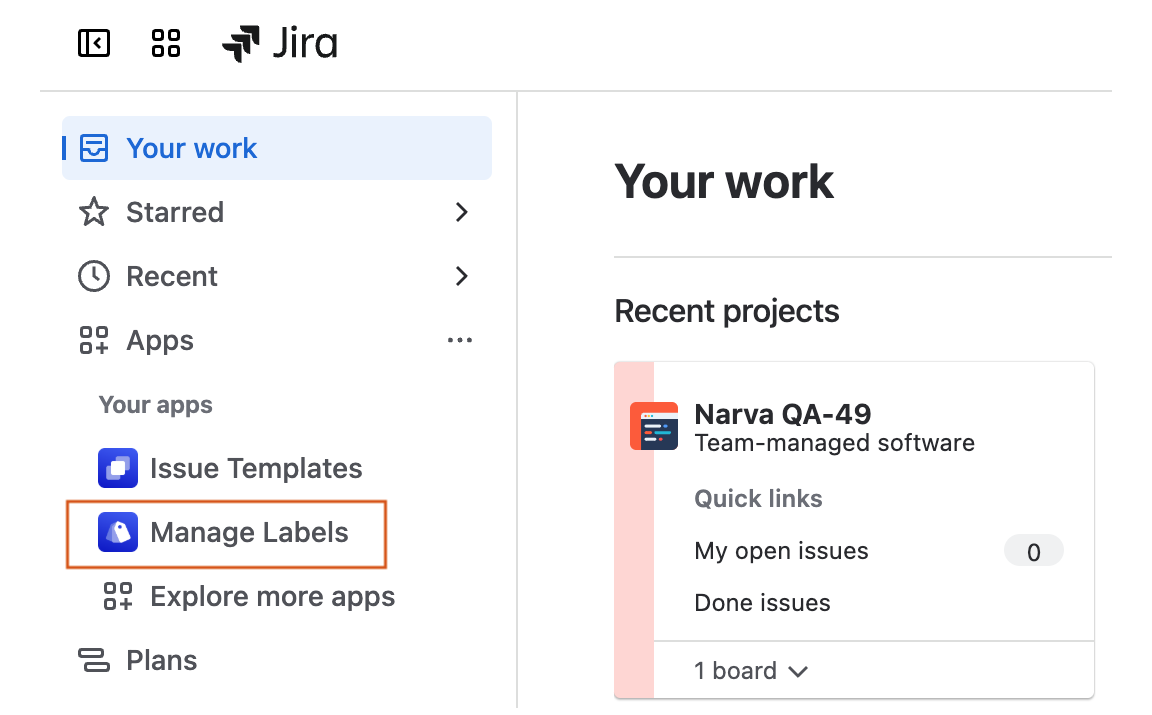
Task: Collapse the sidebar using the panel icon
Action: [x=94, y=44]
